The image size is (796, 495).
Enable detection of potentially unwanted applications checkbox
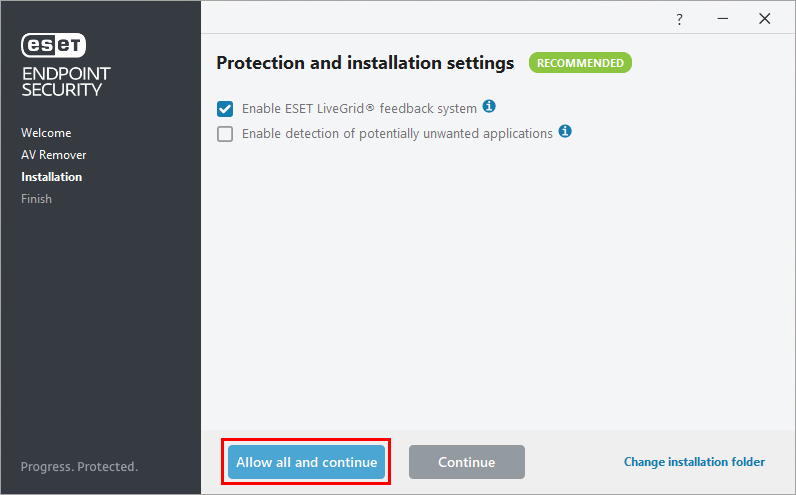(225, 134)
